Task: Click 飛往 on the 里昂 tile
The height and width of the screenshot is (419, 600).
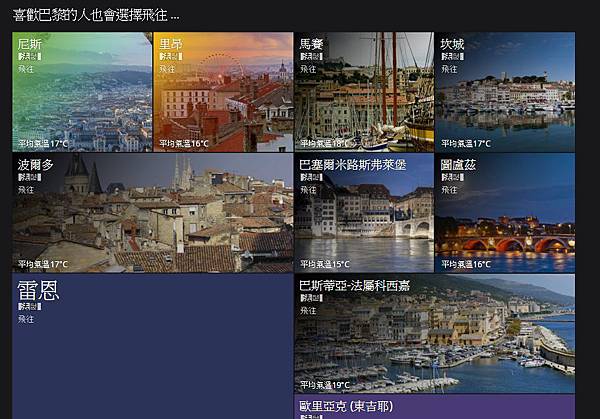Action: click(x=167, y=69)
